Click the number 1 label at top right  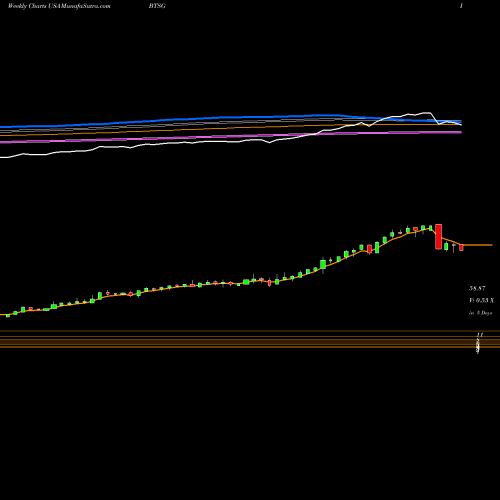461,6
